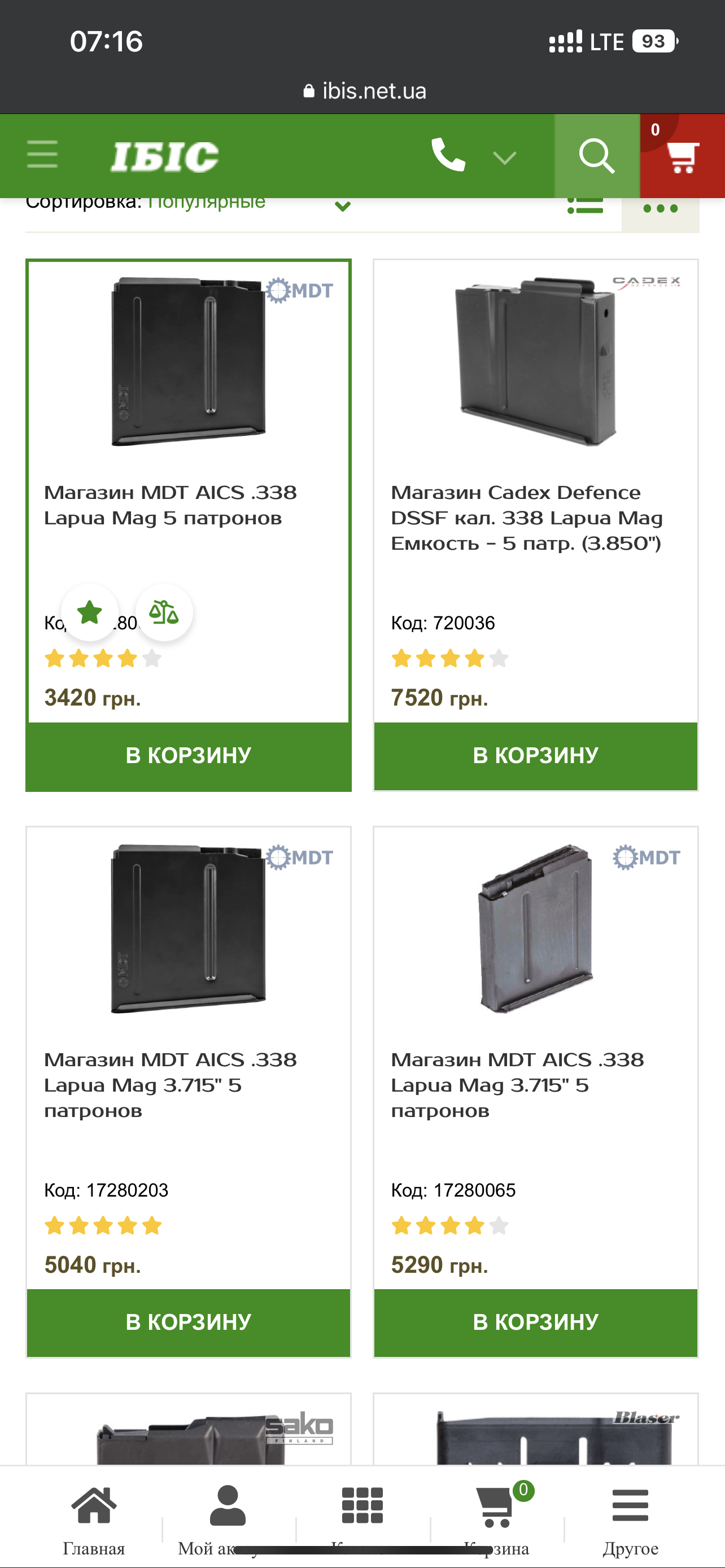Open the three-dots more options
This screenshot has height=1568, width=725.
click(x=660, y=208)
